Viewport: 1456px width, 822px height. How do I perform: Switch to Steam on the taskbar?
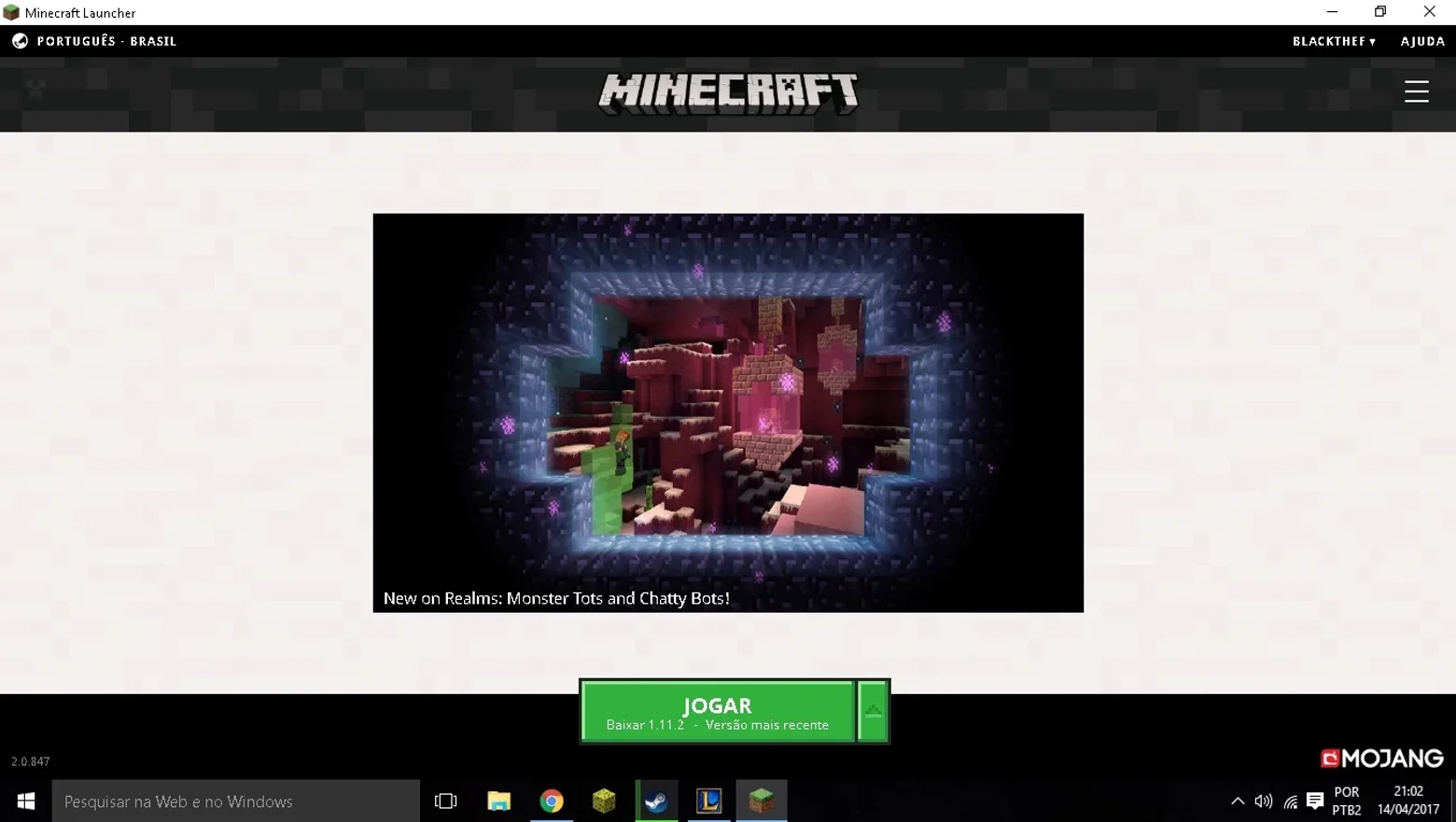656,801
